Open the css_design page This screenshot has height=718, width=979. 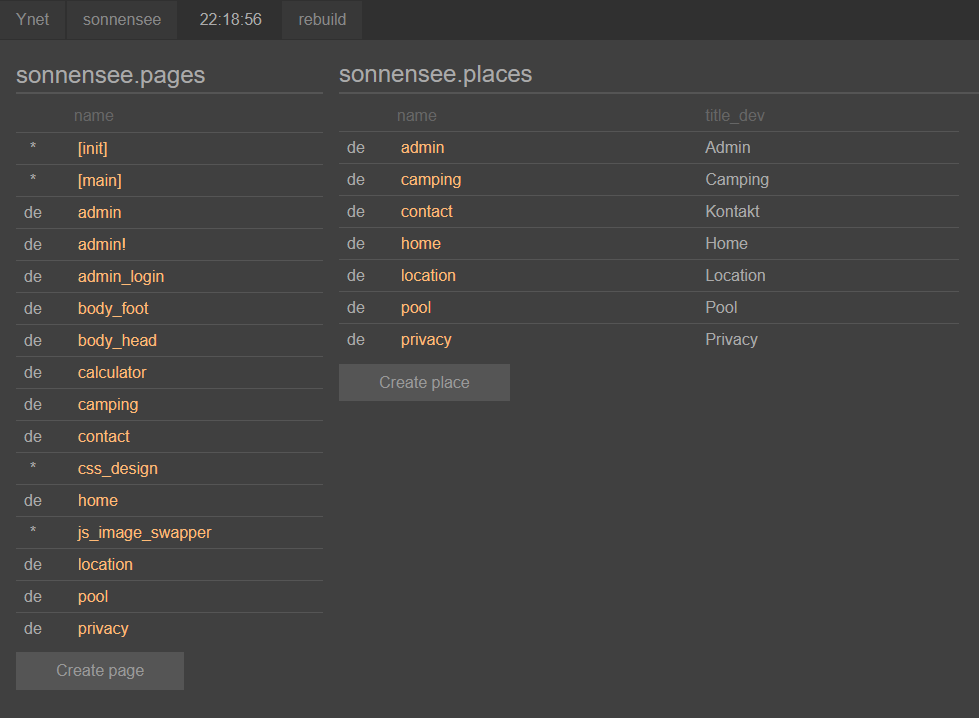118,468
